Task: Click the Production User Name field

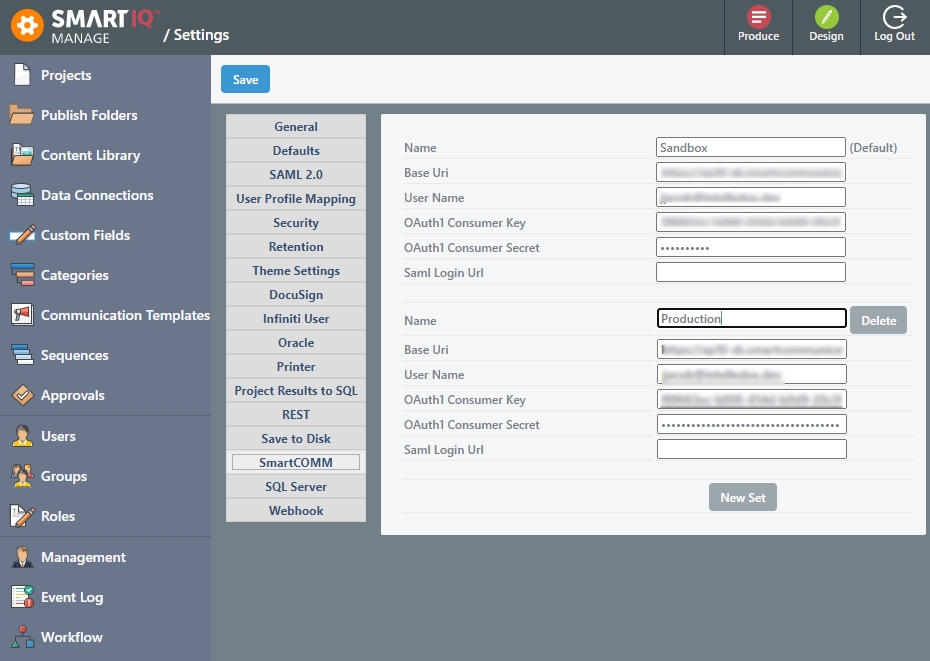Action: tap(751, 374)
